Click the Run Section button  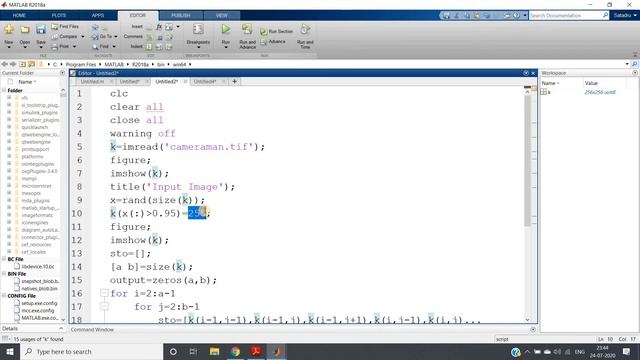pyautogui.click(x=276, y=31)
